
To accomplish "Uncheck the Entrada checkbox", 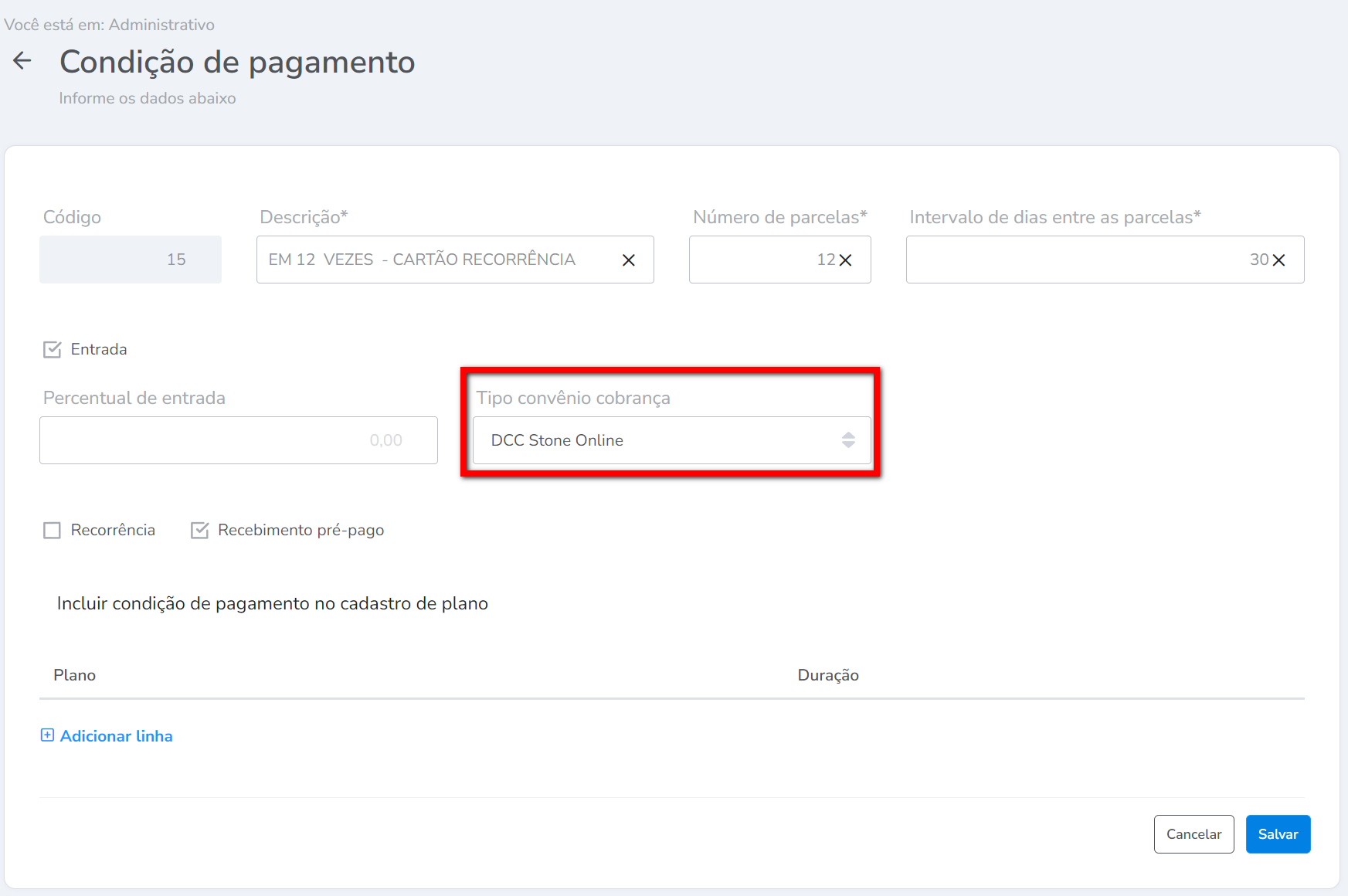I will pos(53,350).
